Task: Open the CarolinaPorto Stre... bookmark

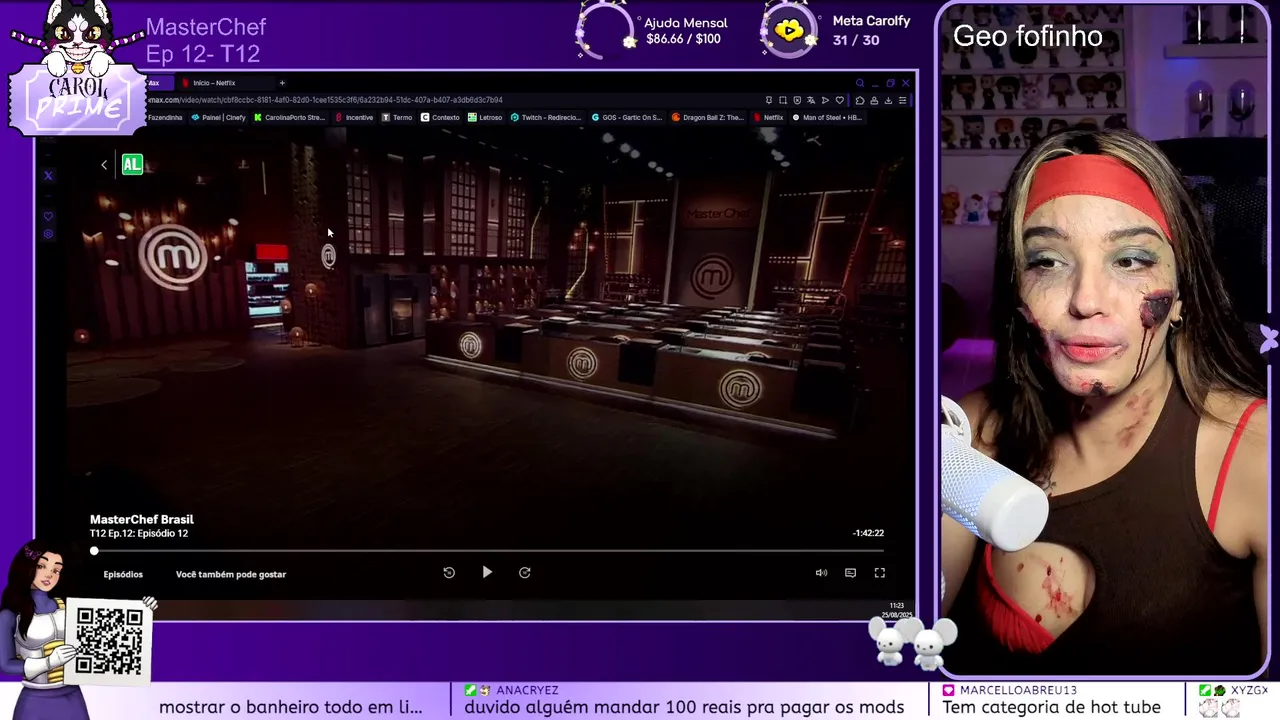Action: pos(289,117)
